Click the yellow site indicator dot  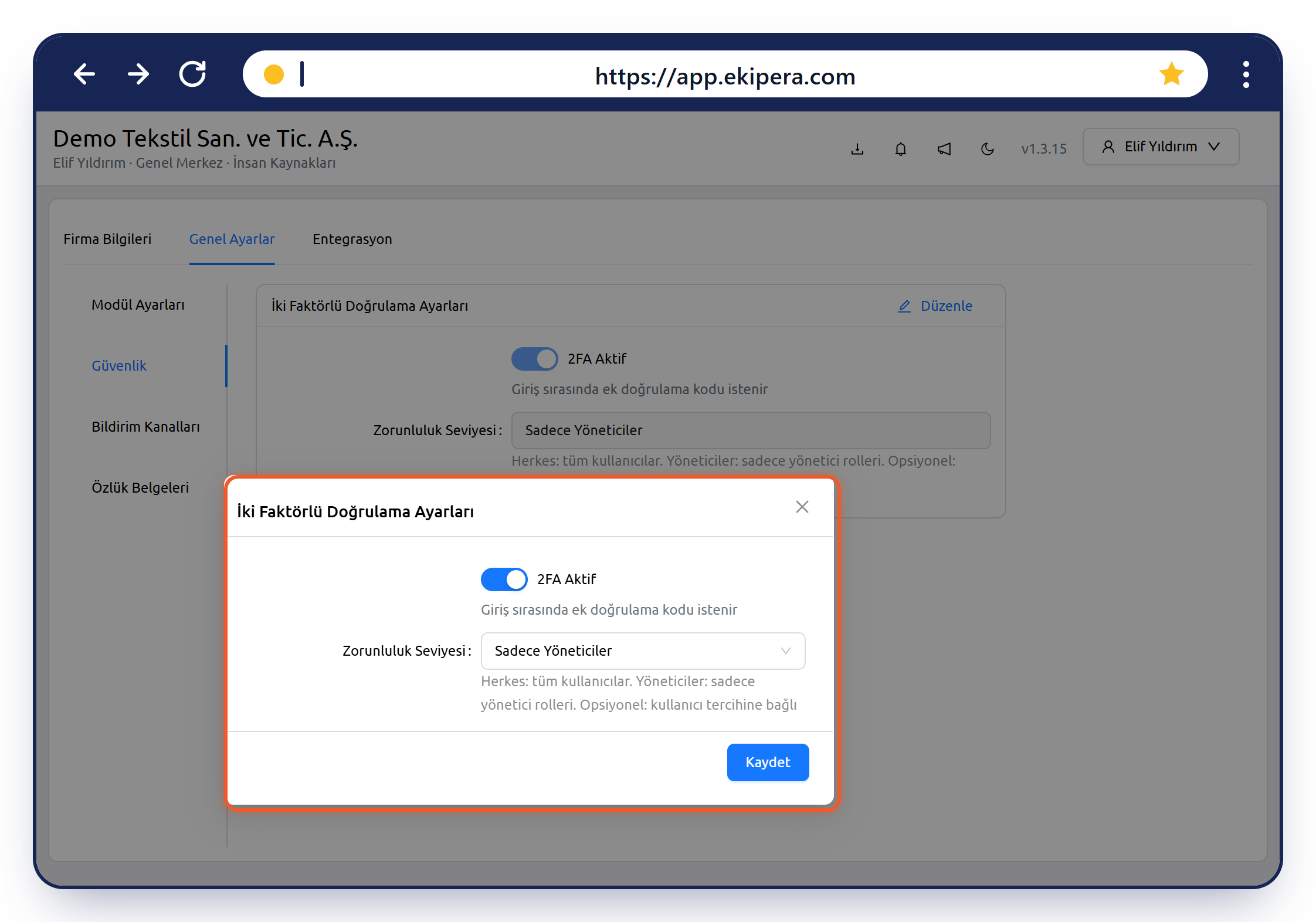pos(274,74)
